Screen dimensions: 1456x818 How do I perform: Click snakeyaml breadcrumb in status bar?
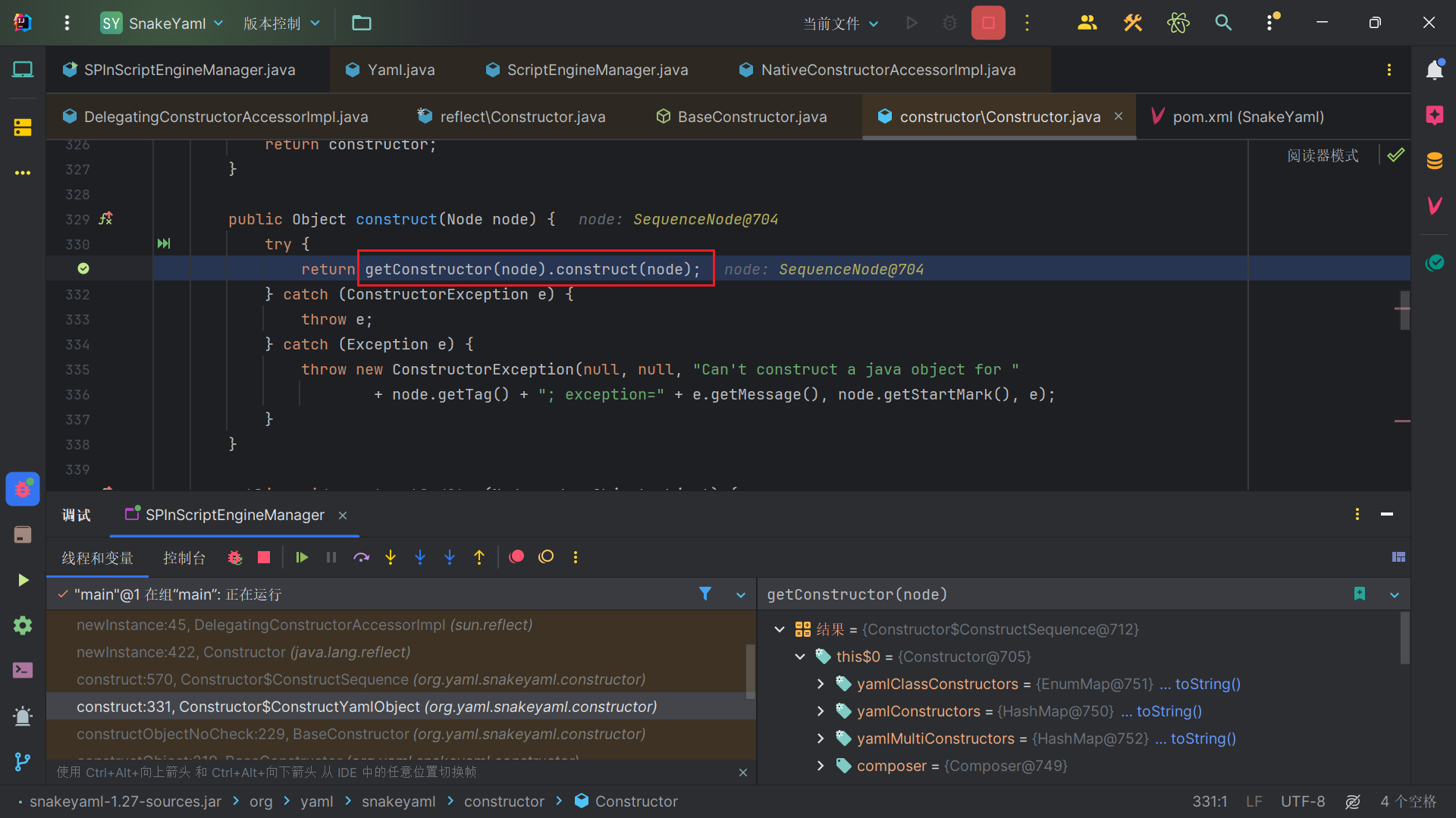tap(398, 801)
